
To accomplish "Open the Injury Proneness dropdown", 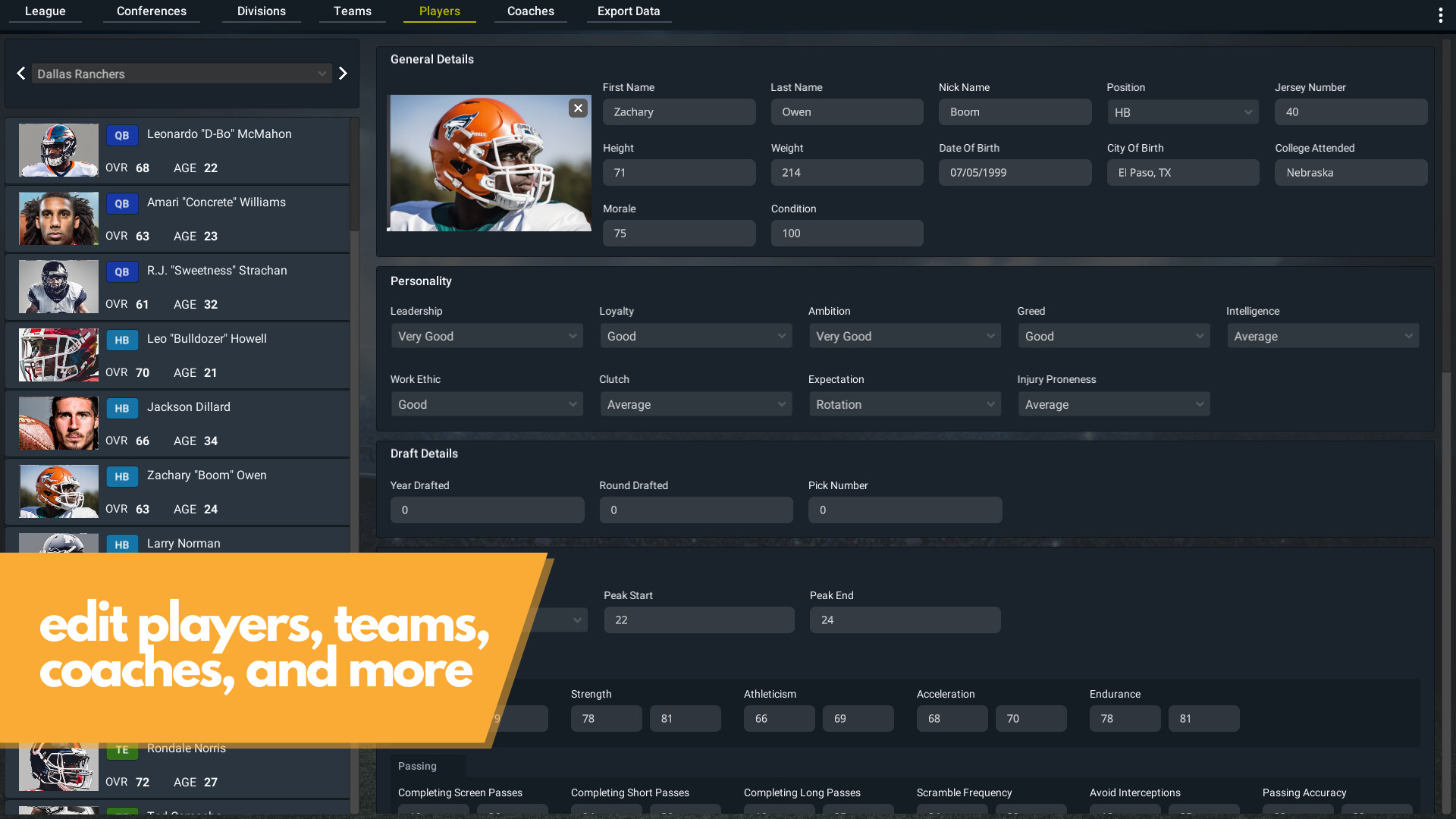I will coord(1113,404).
